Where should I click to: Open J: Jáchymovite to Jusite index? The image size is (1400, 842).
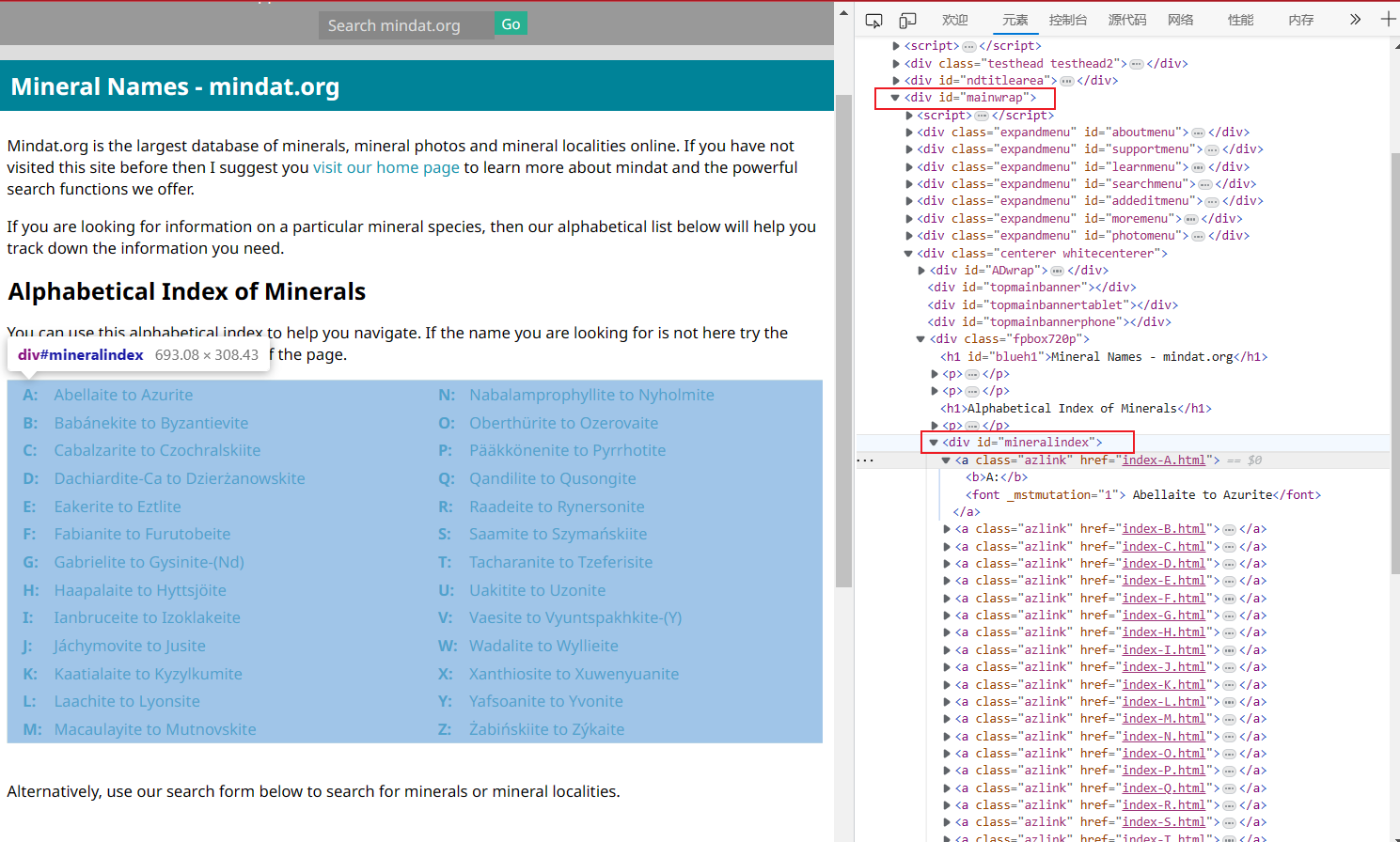coord(114,646)
